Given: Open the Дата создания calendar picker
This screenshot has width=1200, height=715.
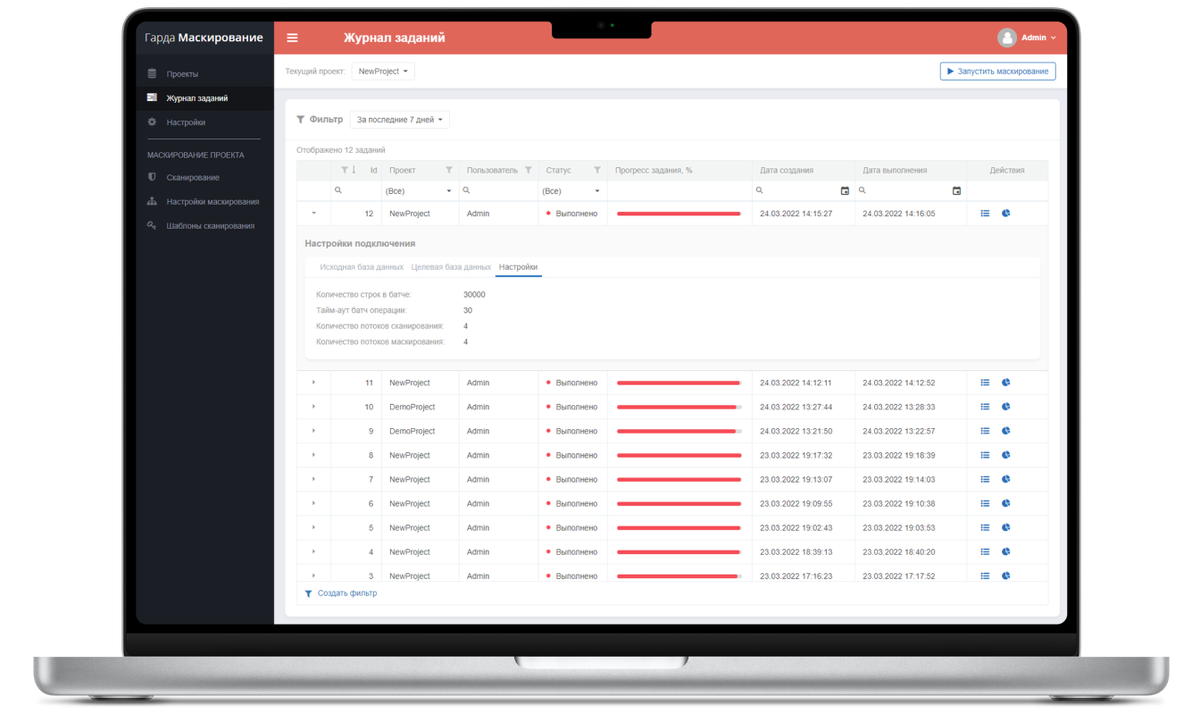Looking at the screenshot, I should [845, 191].
